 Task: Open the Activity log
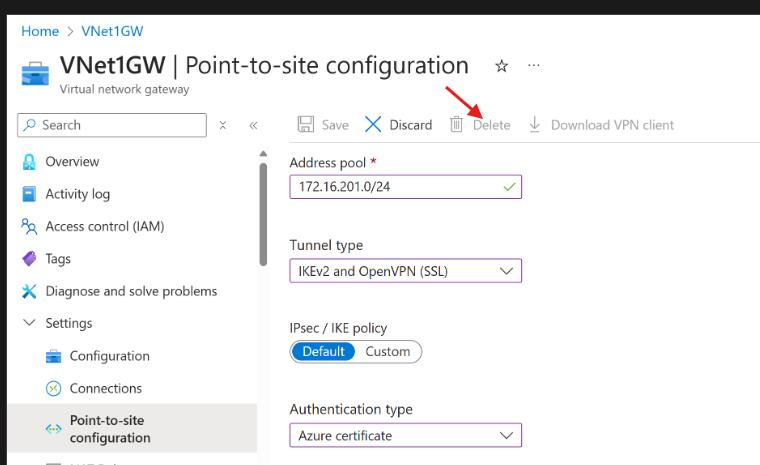(78, 194)
